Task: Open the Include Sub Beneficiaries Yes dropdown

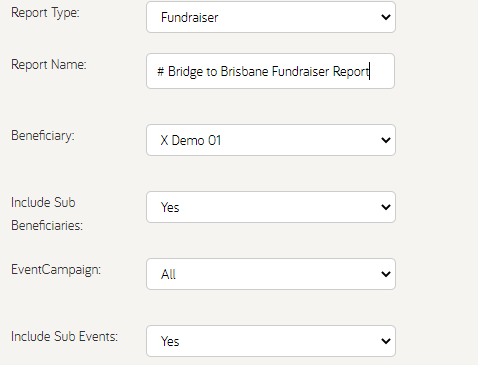Action: tap(271, 207)
